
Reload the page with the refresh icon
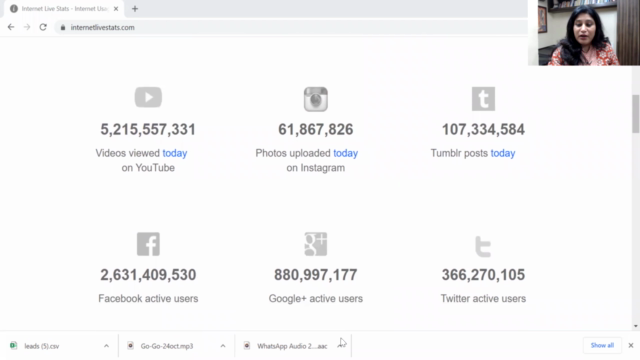click(43, 27)
